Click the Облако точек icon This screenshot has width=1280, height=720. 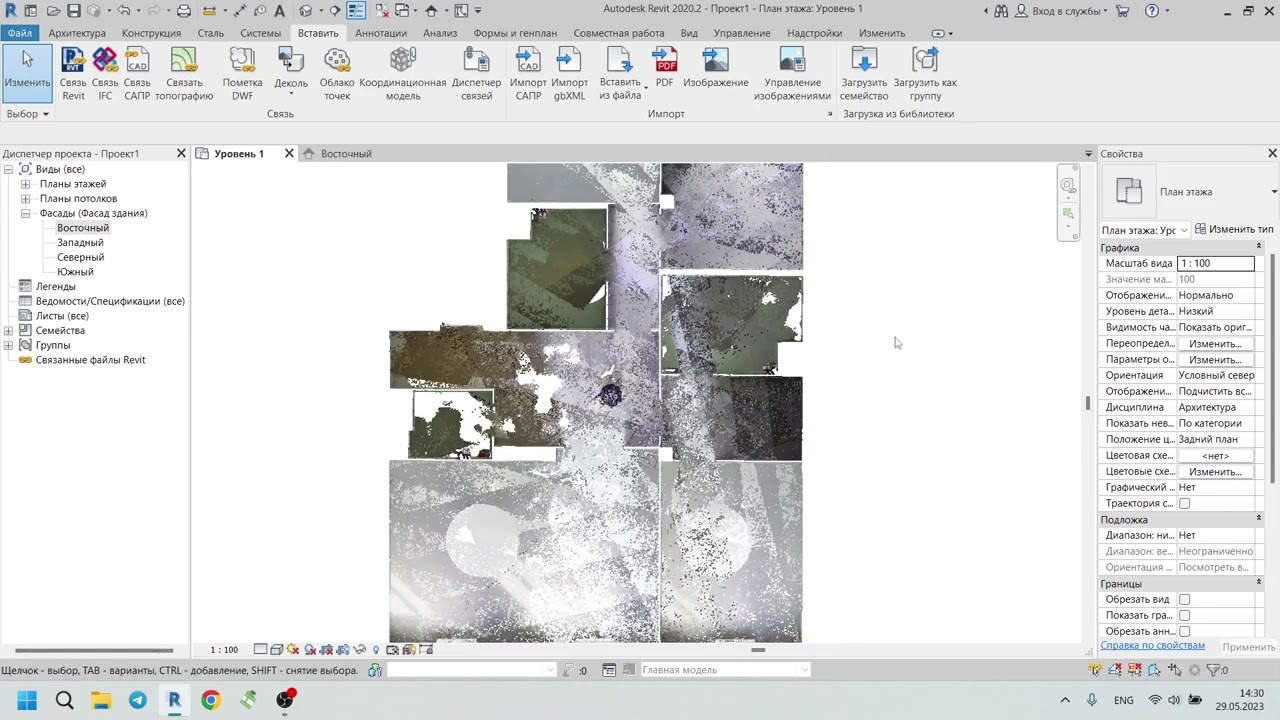(x=337, y=74)
